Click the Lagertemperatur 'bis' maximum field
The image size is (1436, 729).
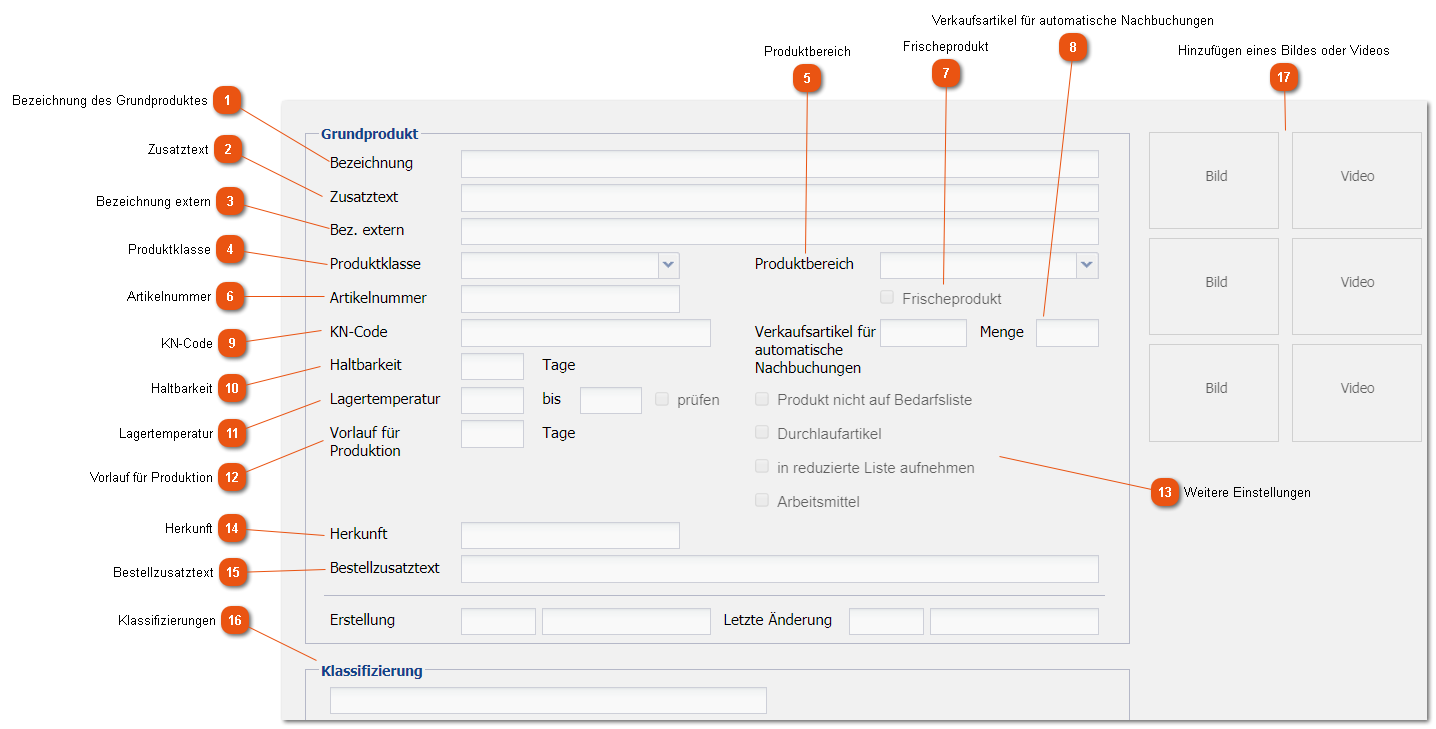coord(610,400)
